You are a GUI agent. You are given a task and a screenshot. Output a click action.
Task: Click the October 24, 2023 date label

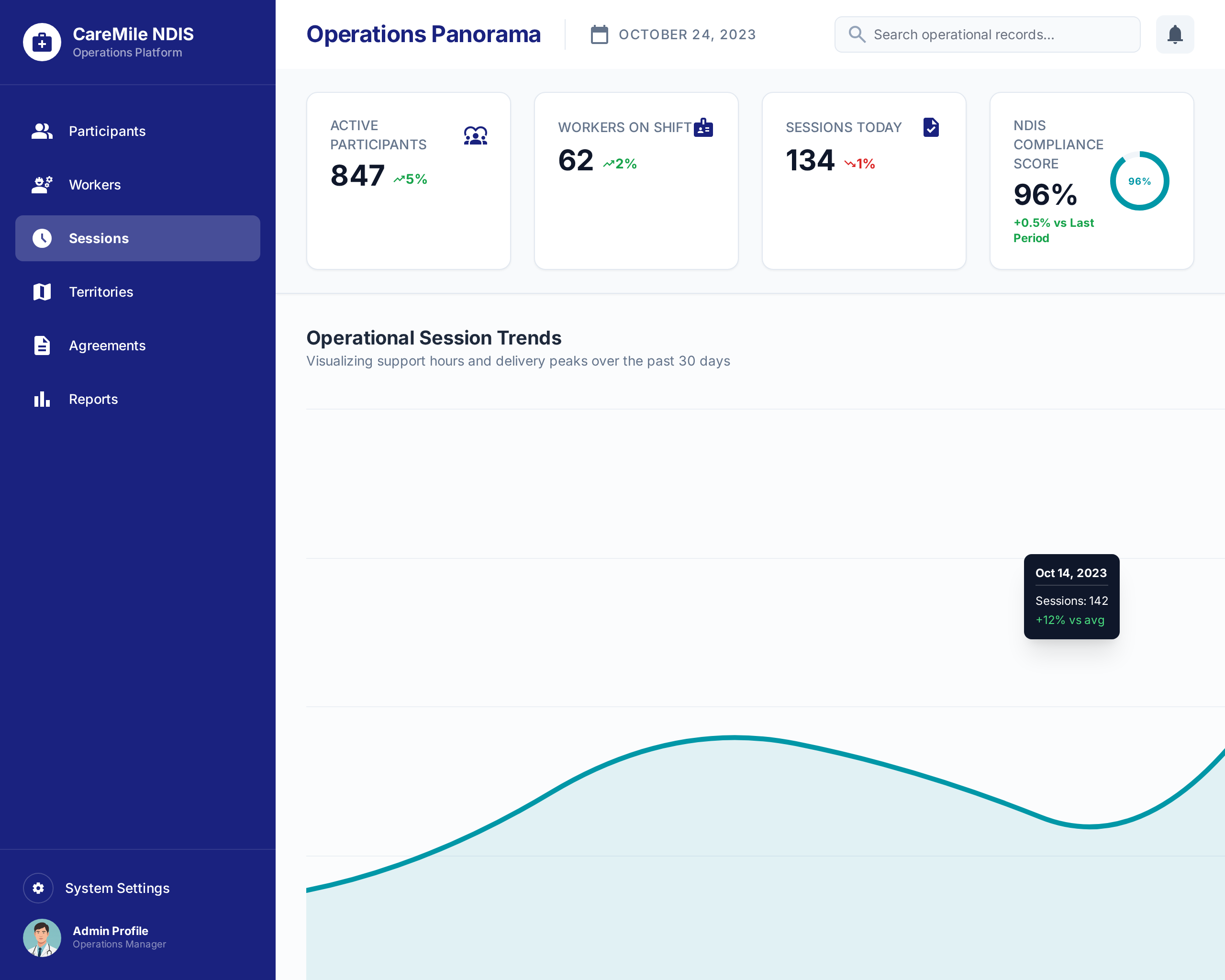tap(687, 34)
